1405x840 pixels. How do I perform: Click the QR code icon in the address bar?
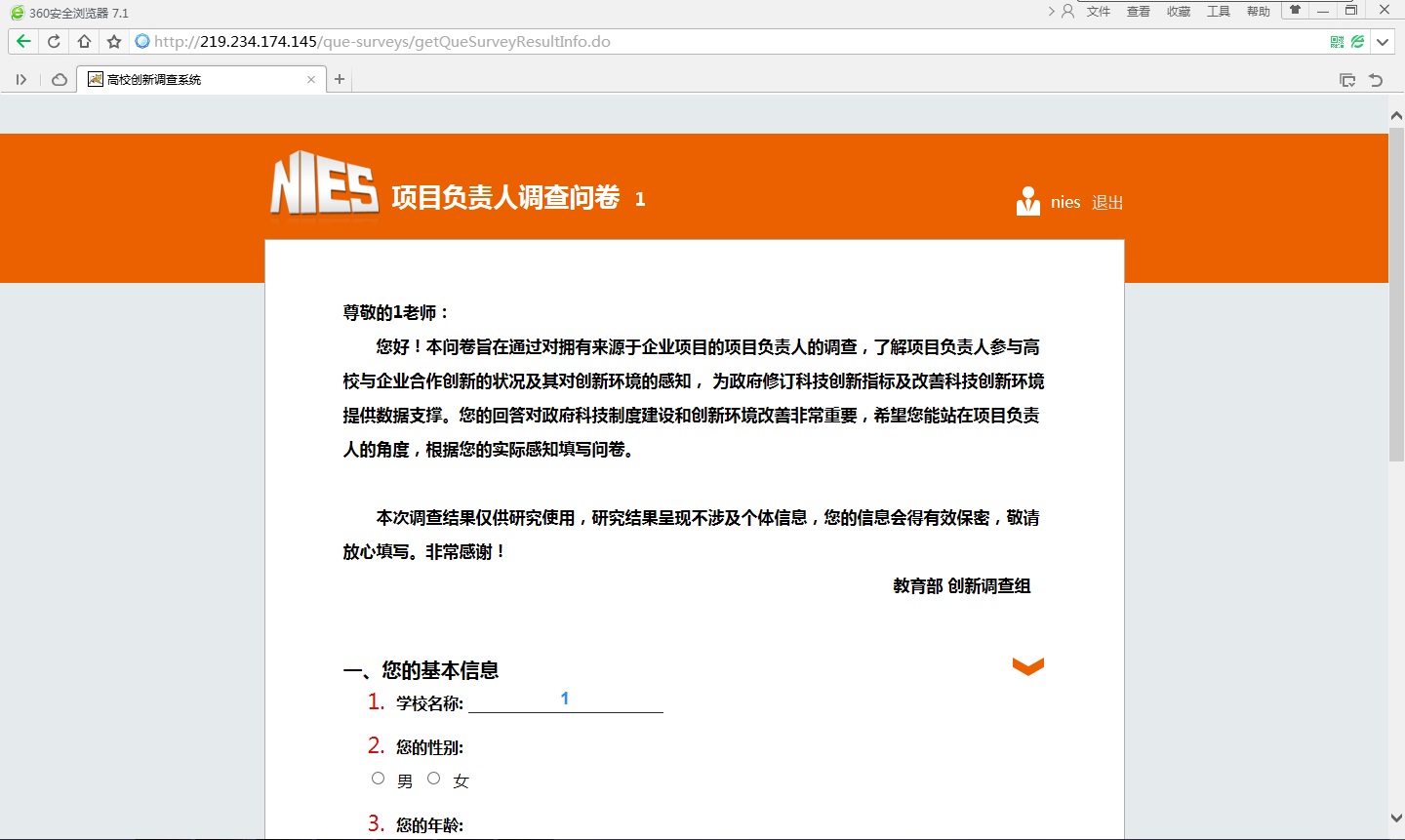(1337, 41)
